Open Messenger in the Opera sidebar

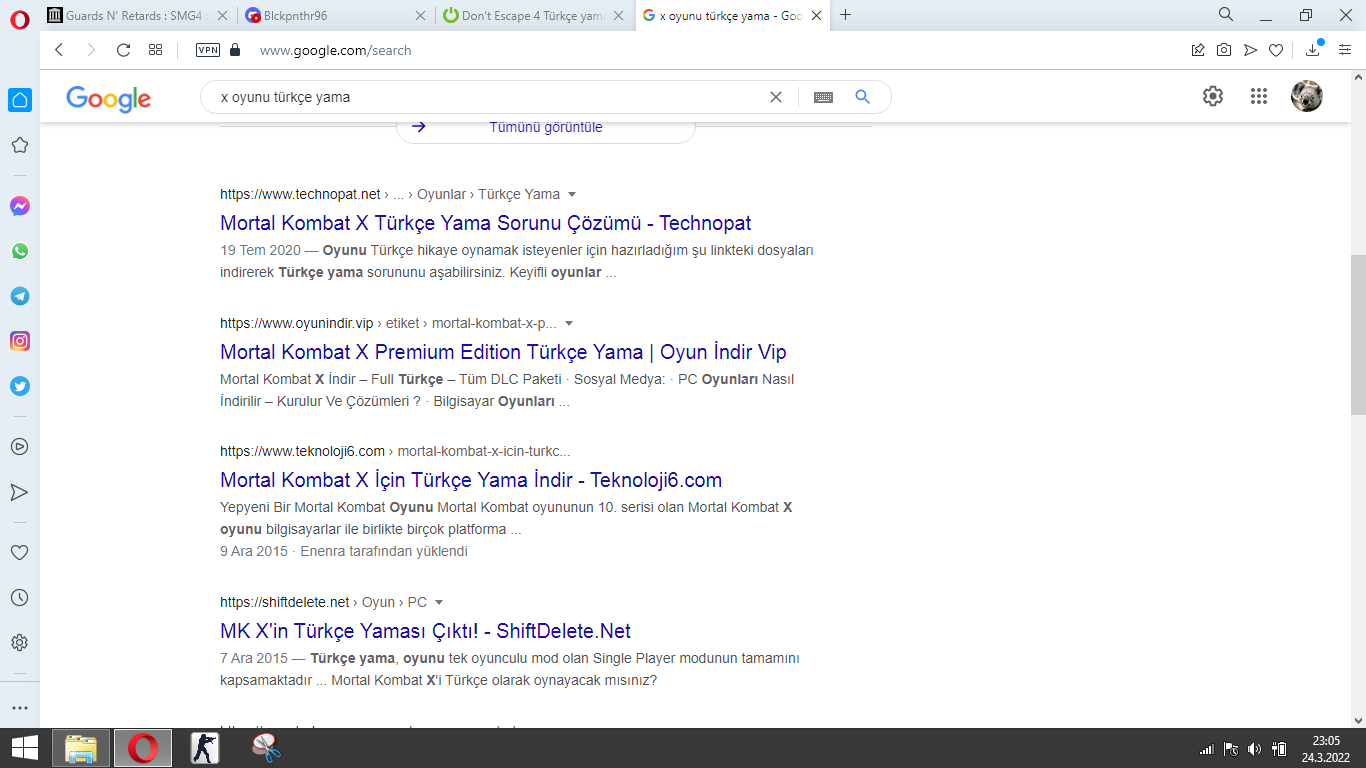tap(20, 206)
